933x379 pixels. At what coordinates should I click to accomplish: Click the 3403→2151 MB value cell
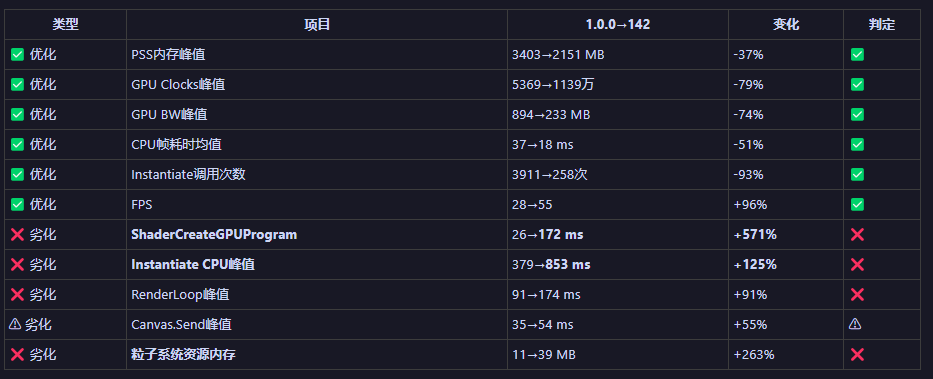coord(618,55)
